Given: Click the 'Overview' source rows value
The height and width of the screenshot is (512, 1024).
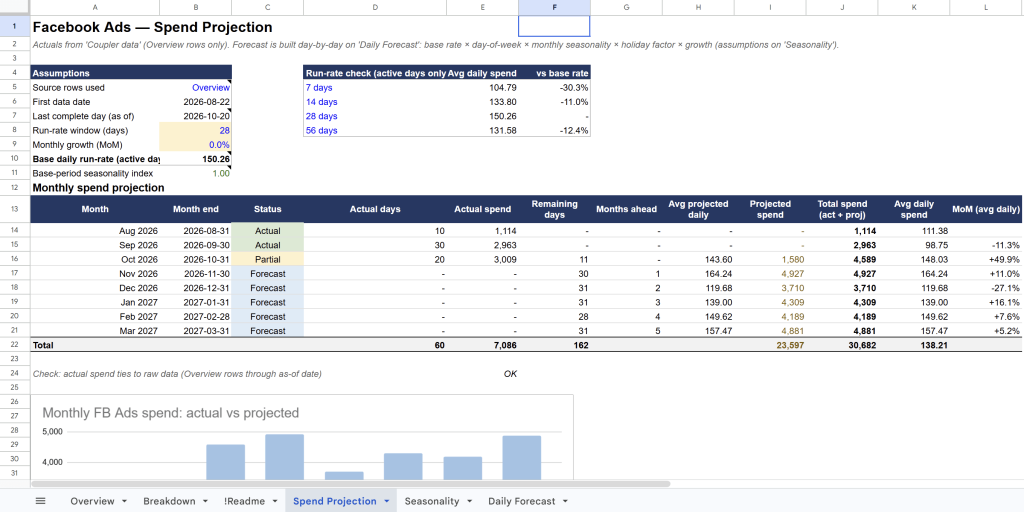Looking at the screenshot, I should [195, 87].
